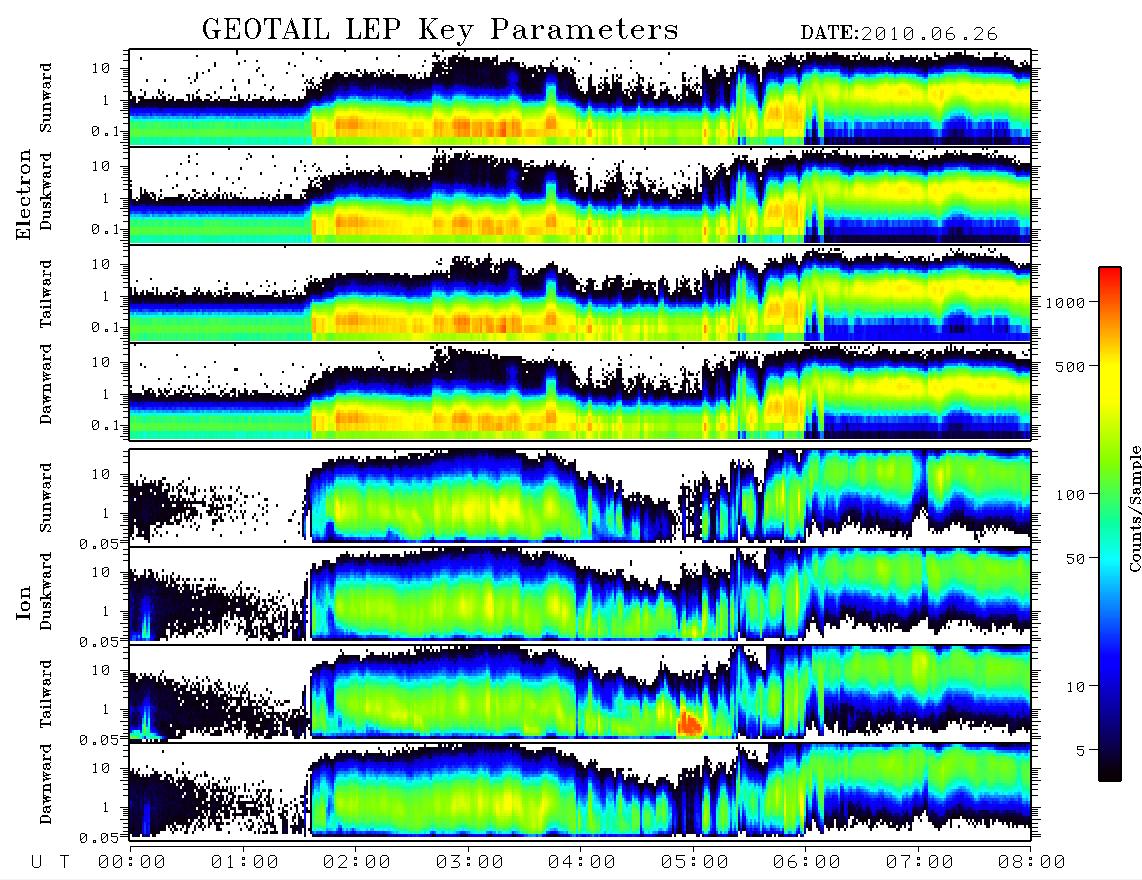This screenshot has width=1142, height=880.
Task: Click the '00:00' time axis label
Action: (x=132, y=862)
